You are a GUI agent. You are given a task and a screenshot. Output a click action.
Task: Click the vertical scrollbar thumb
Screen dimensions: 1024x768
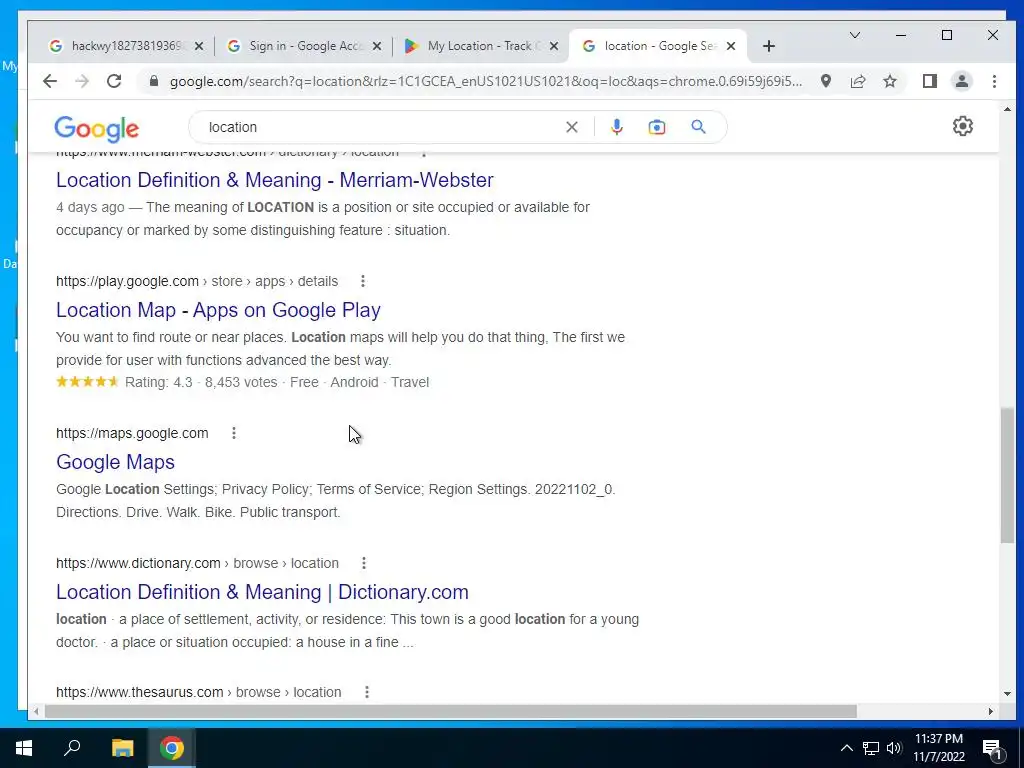tap(1007, 476)
